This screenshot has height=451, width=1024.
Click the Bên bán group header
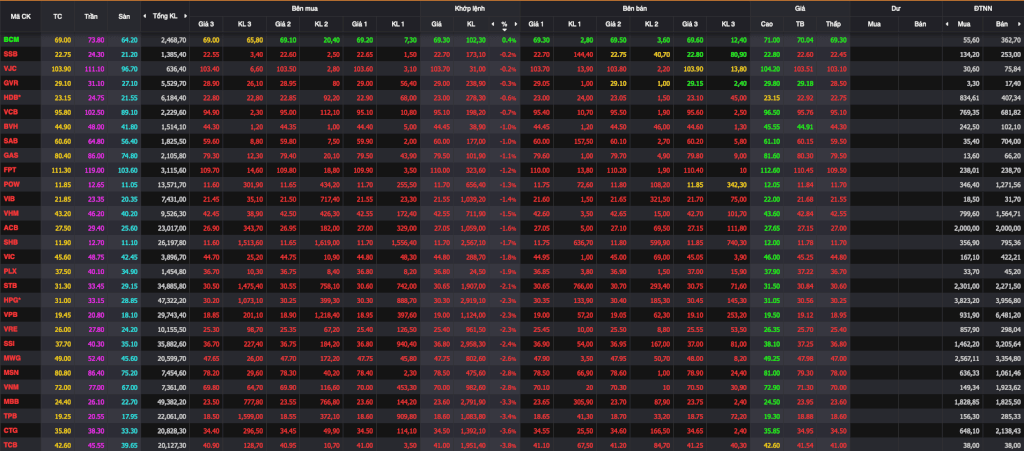pos(634,8)
